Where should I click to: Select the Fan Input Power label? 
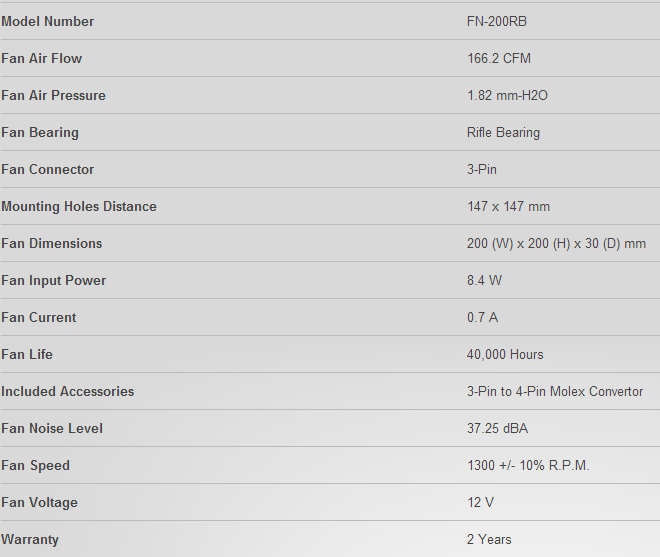click(54, 281)
